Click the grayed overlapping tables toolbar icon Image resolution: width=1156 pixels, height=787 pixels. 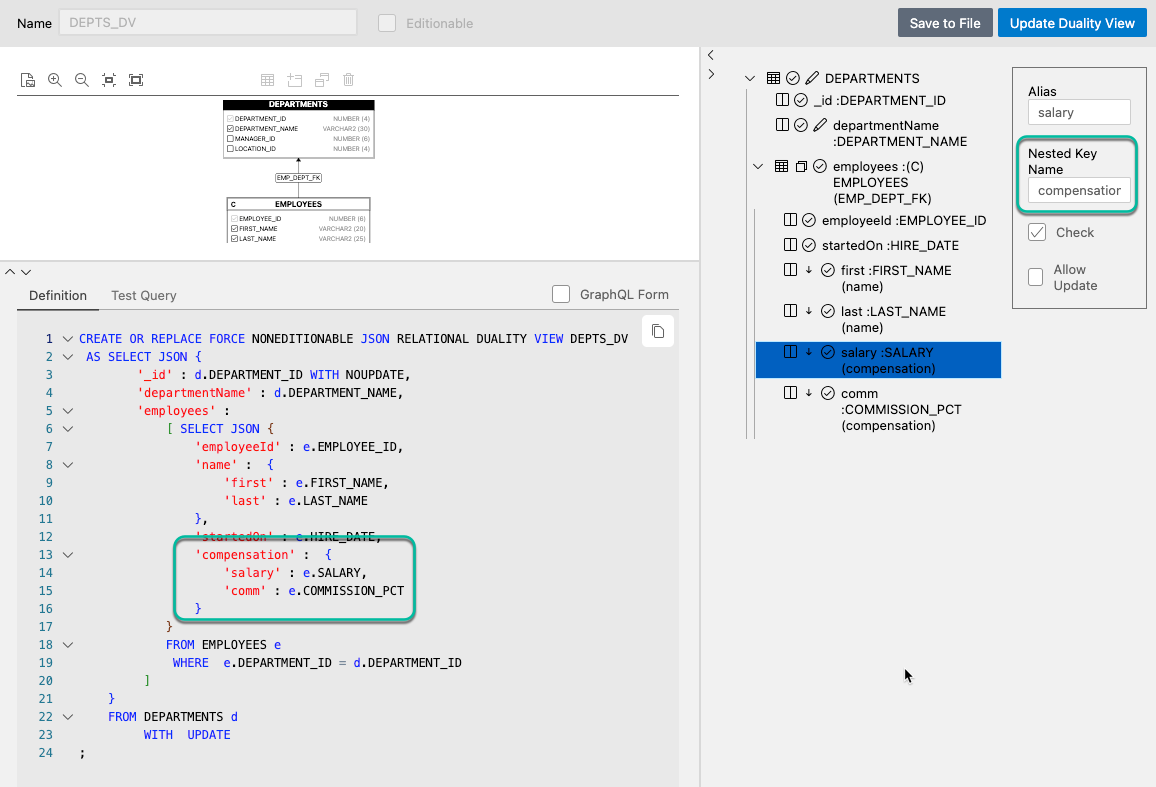pos(322,80)
